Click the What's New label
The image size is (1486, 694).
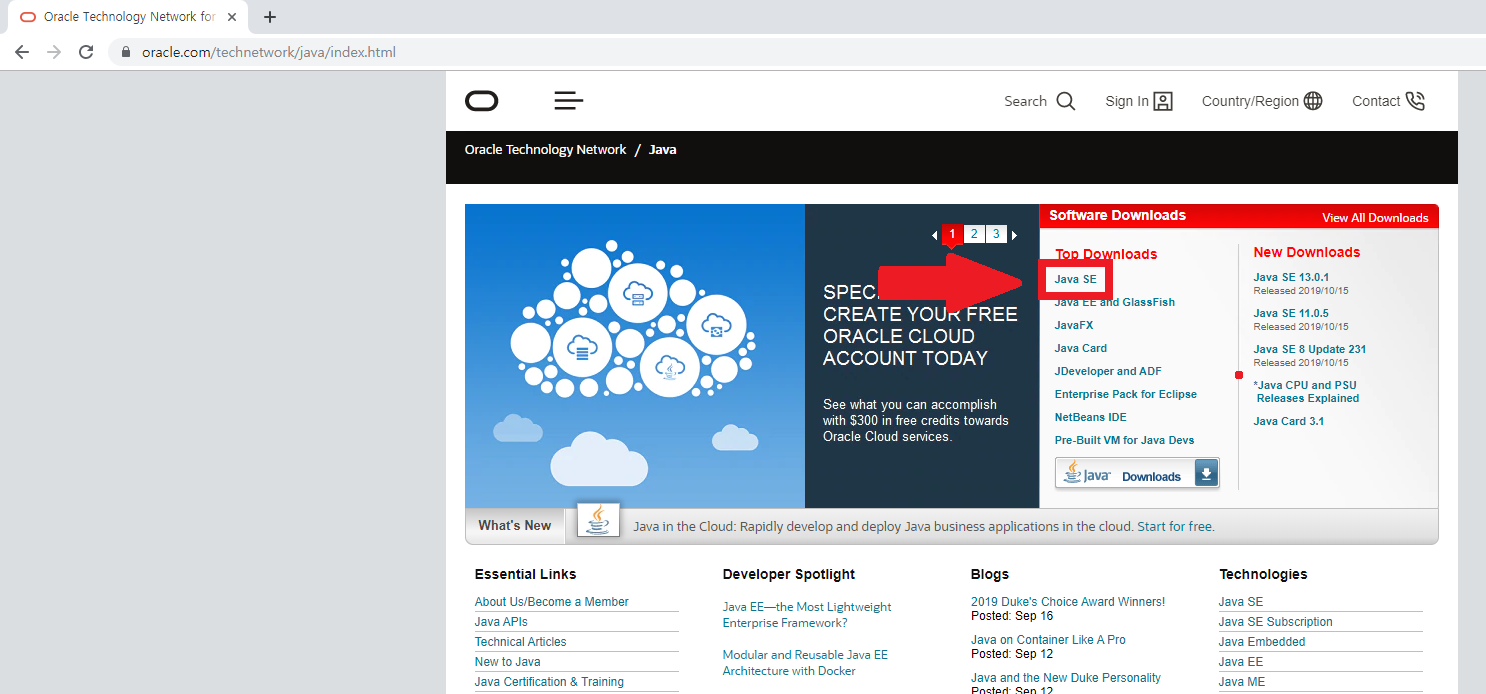(x=515, y=525)
